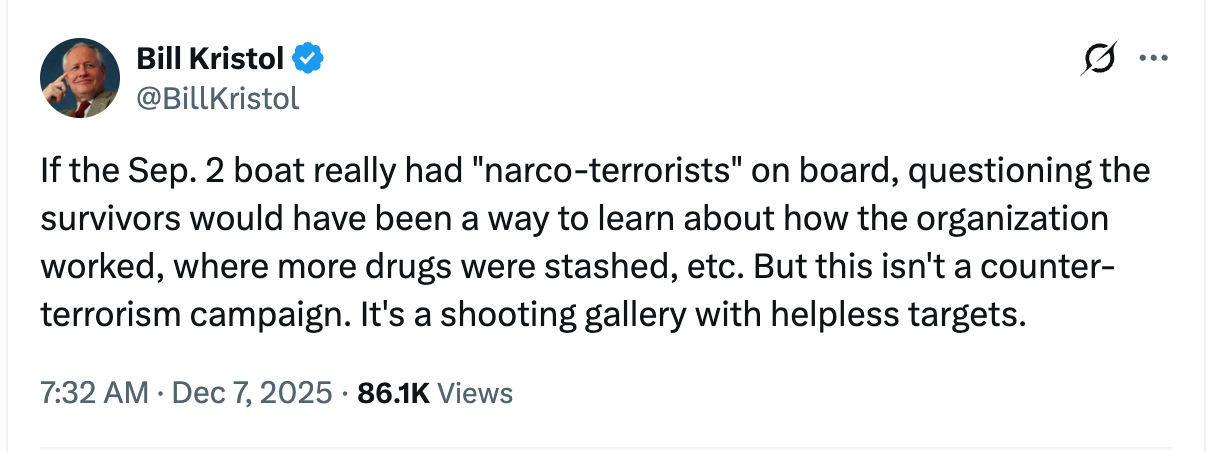Open the three-dot More options menu
Screen dimensions: 1218x452
(x=1153, y=59)
